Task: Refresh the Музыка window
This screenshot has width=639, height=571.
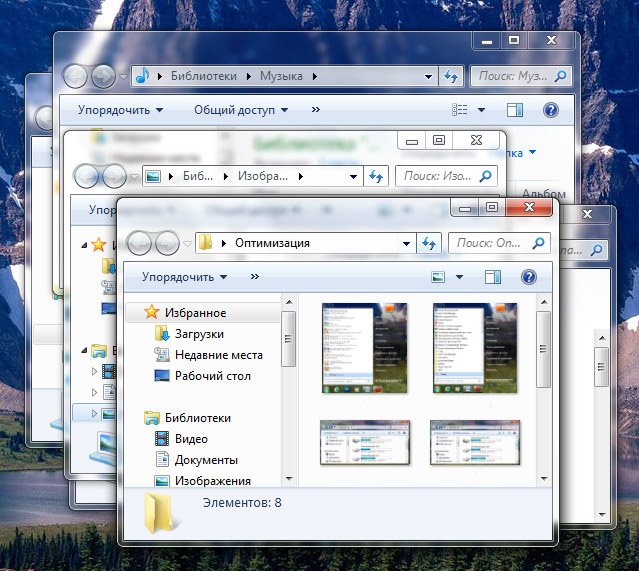Action: (451, 76)
